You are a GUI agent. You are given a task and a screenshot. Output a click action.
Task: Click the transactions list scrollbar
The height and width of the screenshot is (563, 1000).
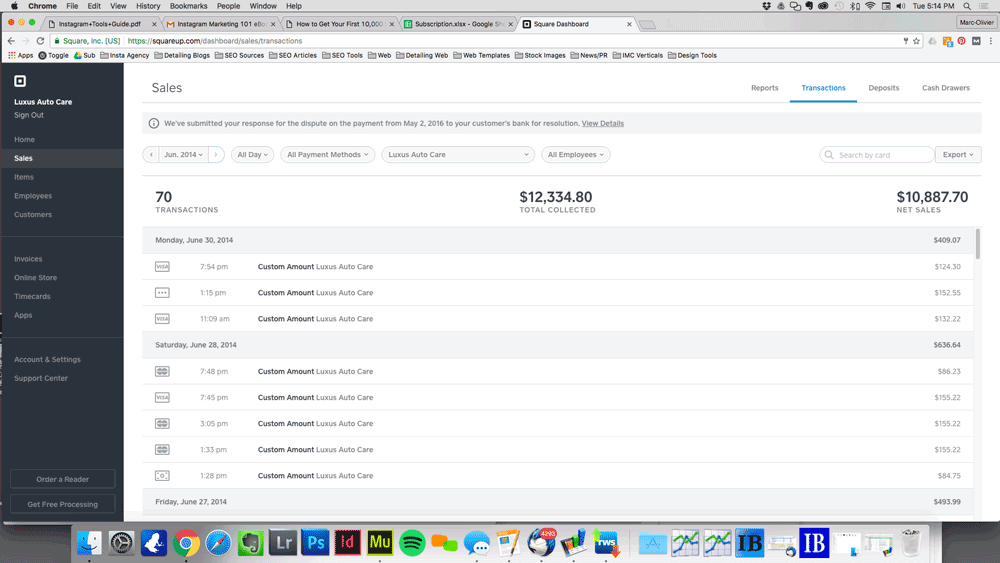click(978, 244)
